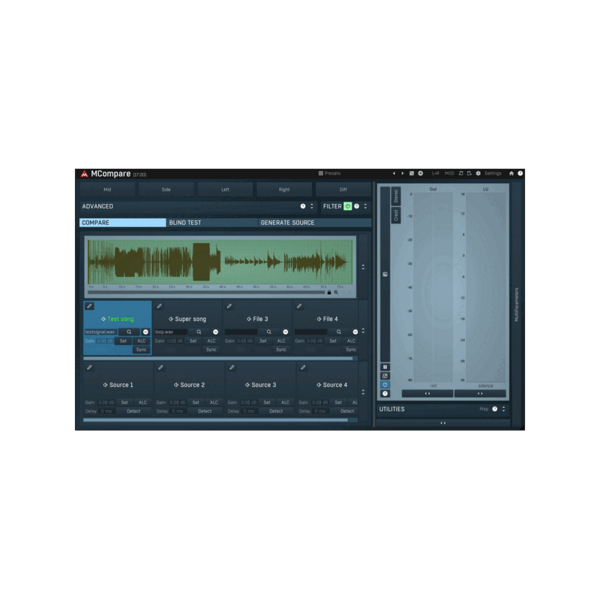Select the Crest meter tab
This screenshot has height=600, width=600.
click(x=396, y=215)
